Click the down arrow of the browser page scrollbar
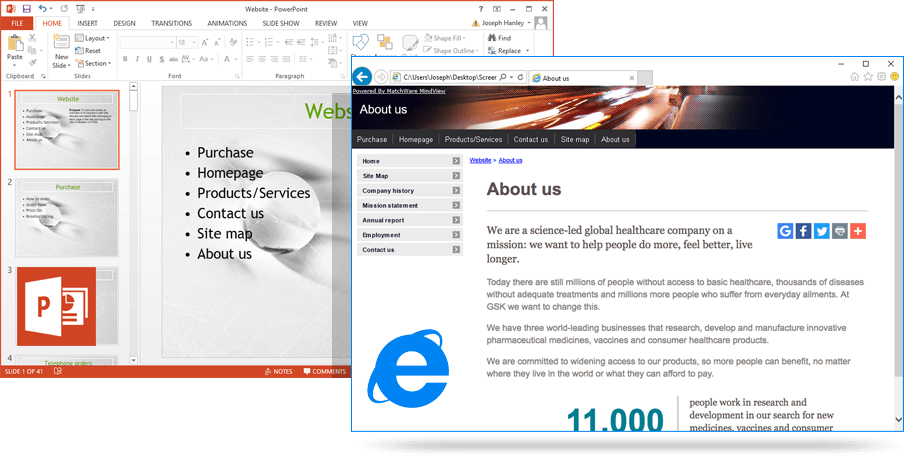The height and width of the screenshot is (457, 910). coord(898,419)
